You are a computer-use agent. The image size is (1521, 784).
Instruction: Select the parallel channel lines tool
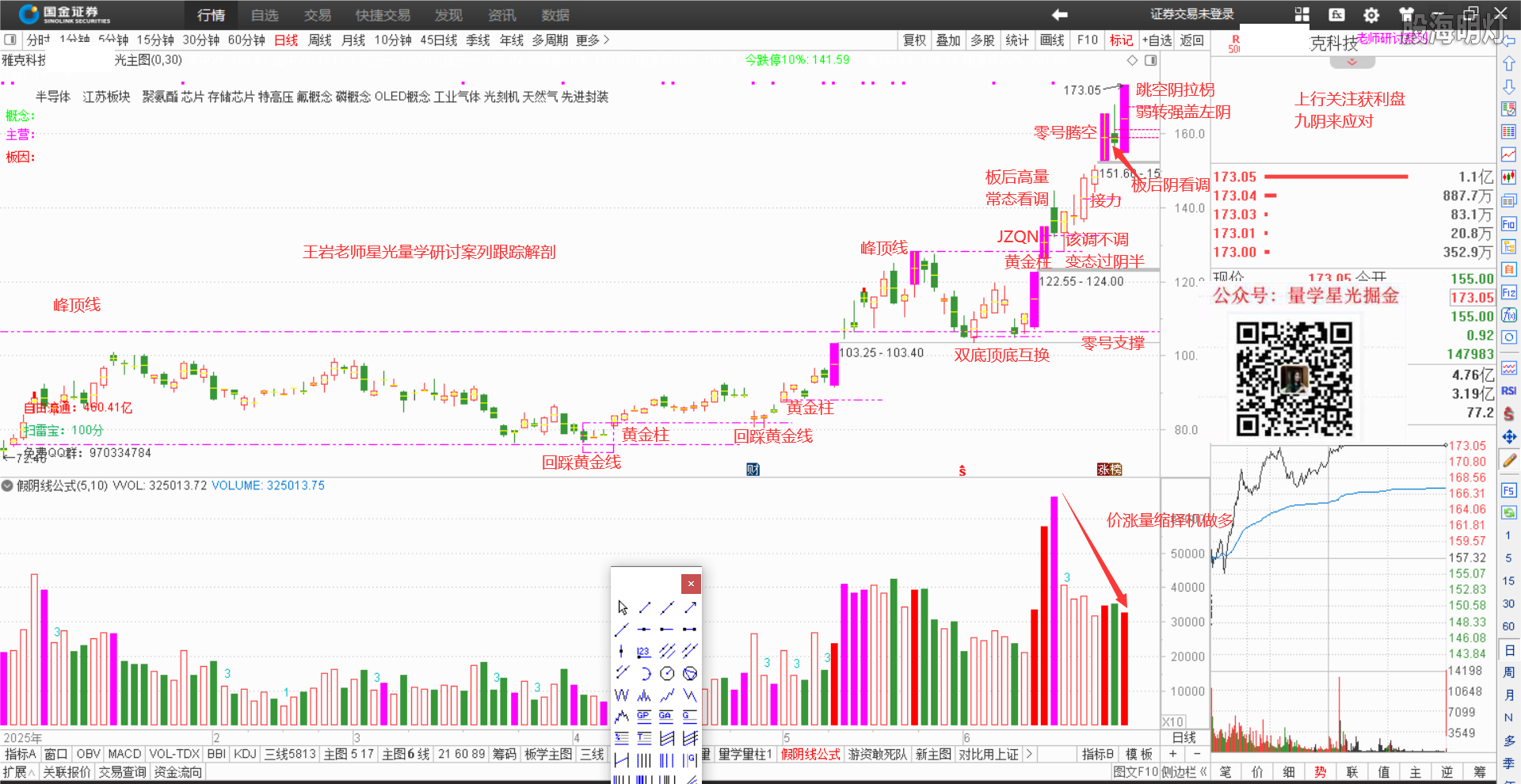[667, 651]
